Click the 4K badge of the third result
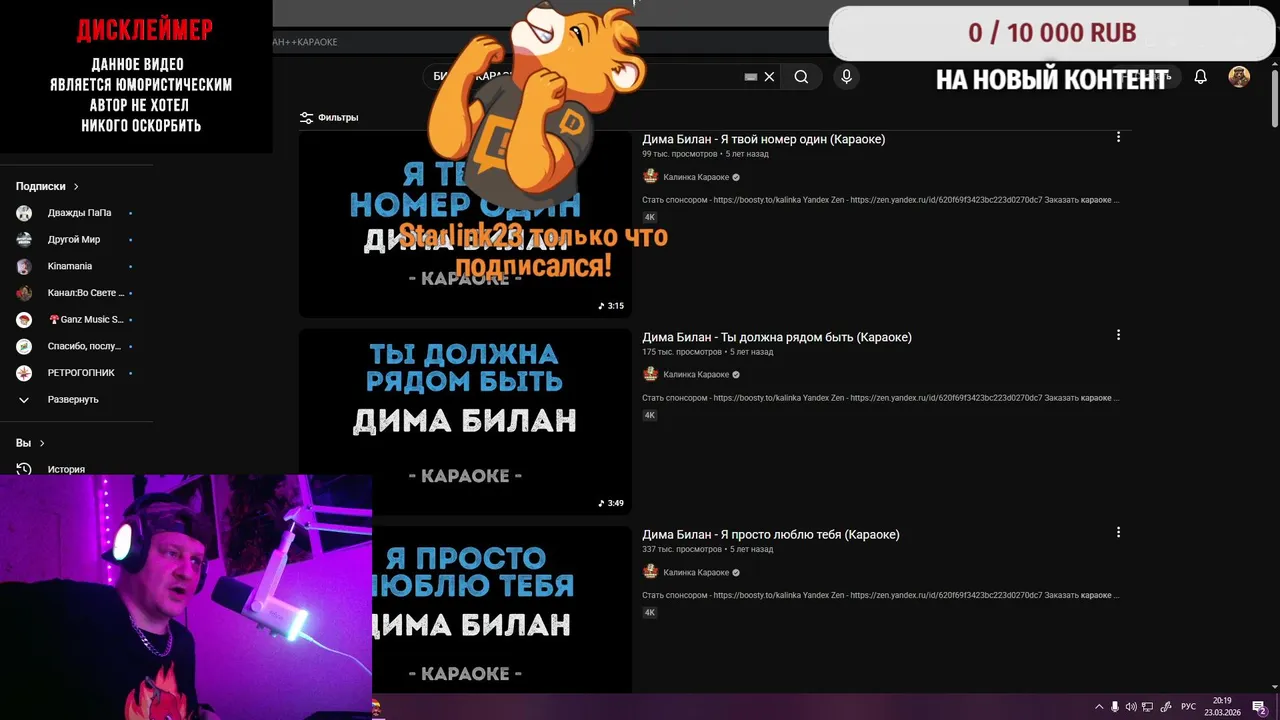The width and height of the screenshot is (1280, 720). tap(650, 613)
